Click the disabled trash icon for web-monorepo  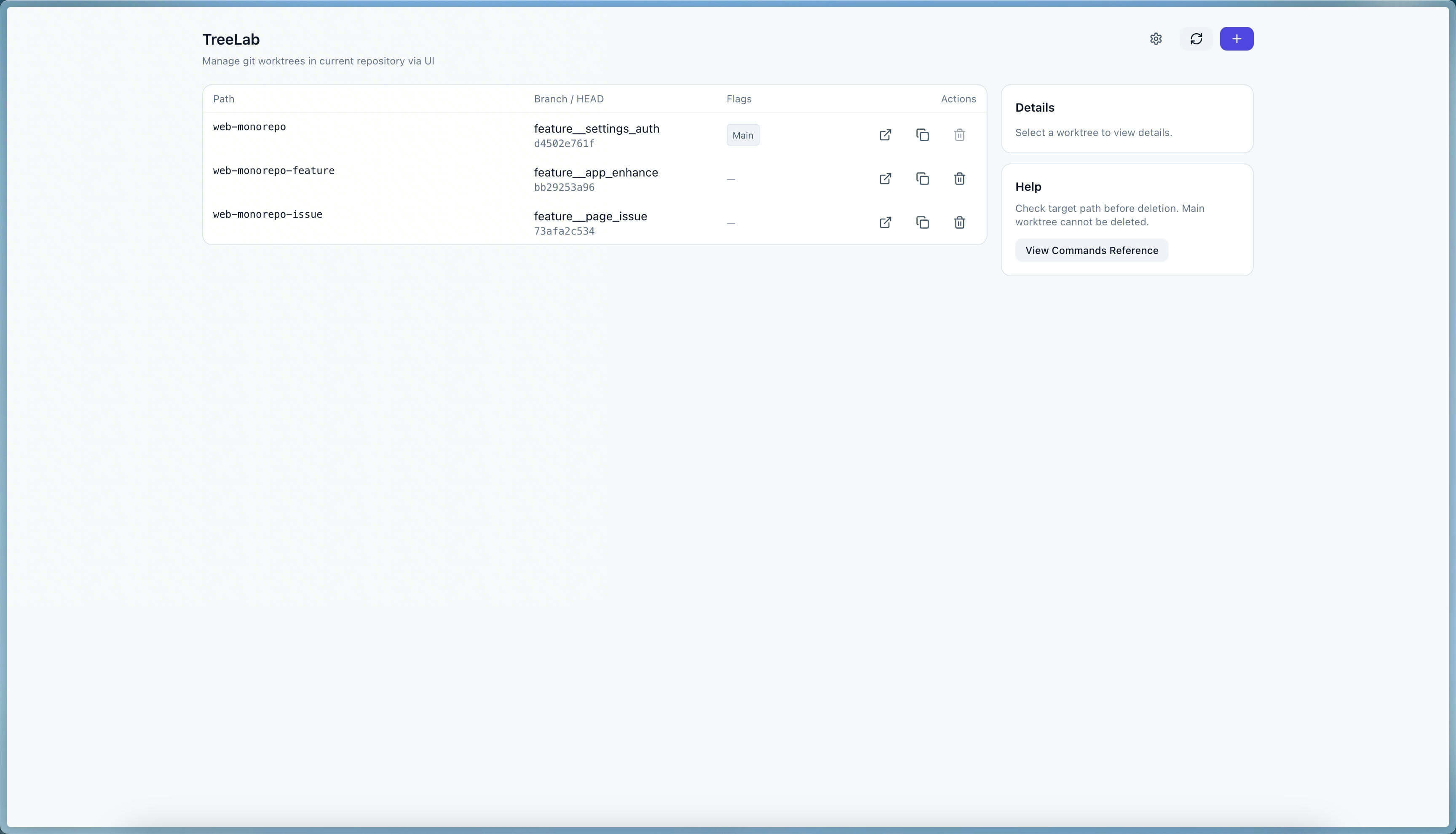959,135
